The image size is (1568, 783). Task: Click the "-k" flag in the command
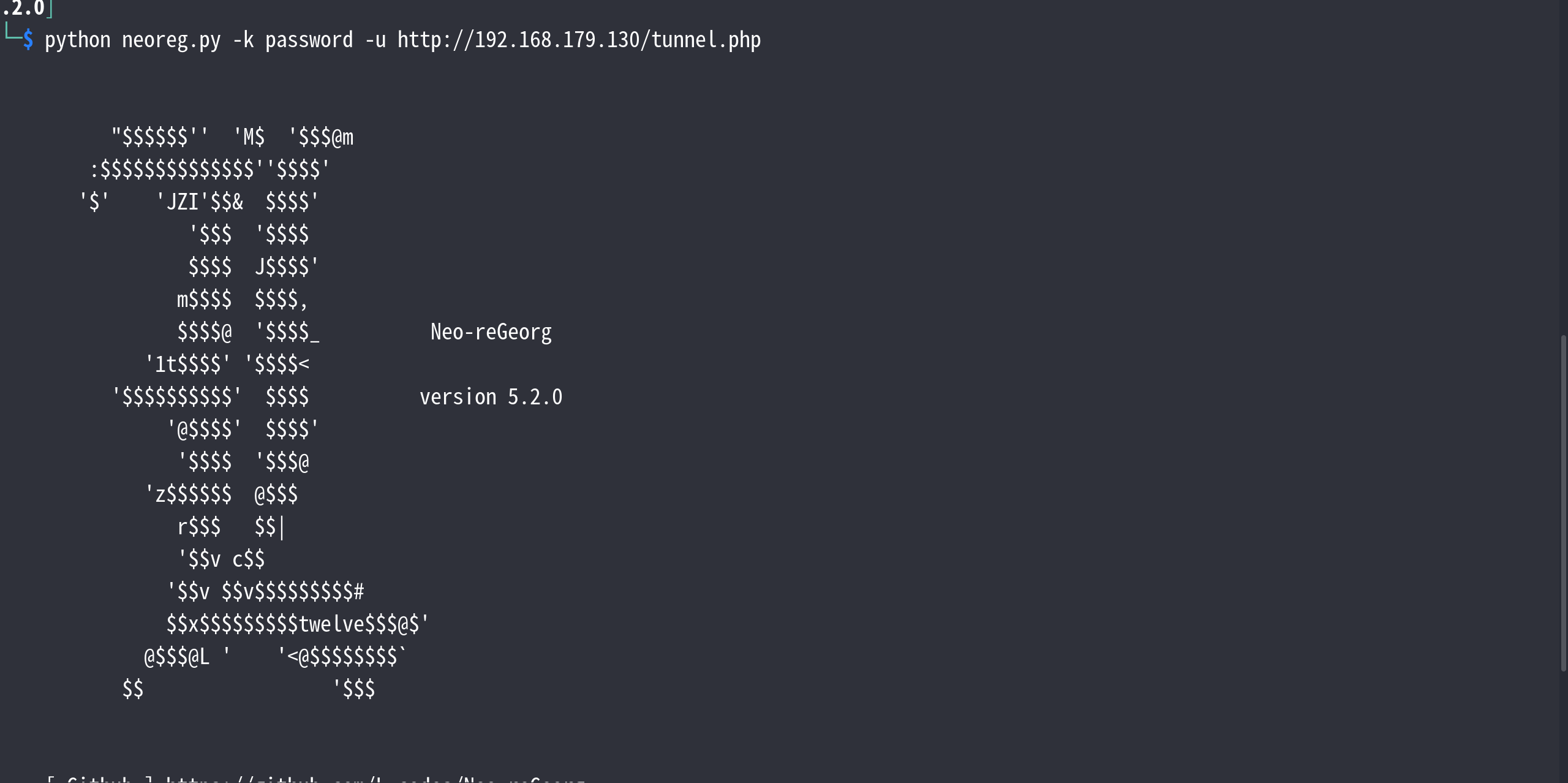pos(243,40)
